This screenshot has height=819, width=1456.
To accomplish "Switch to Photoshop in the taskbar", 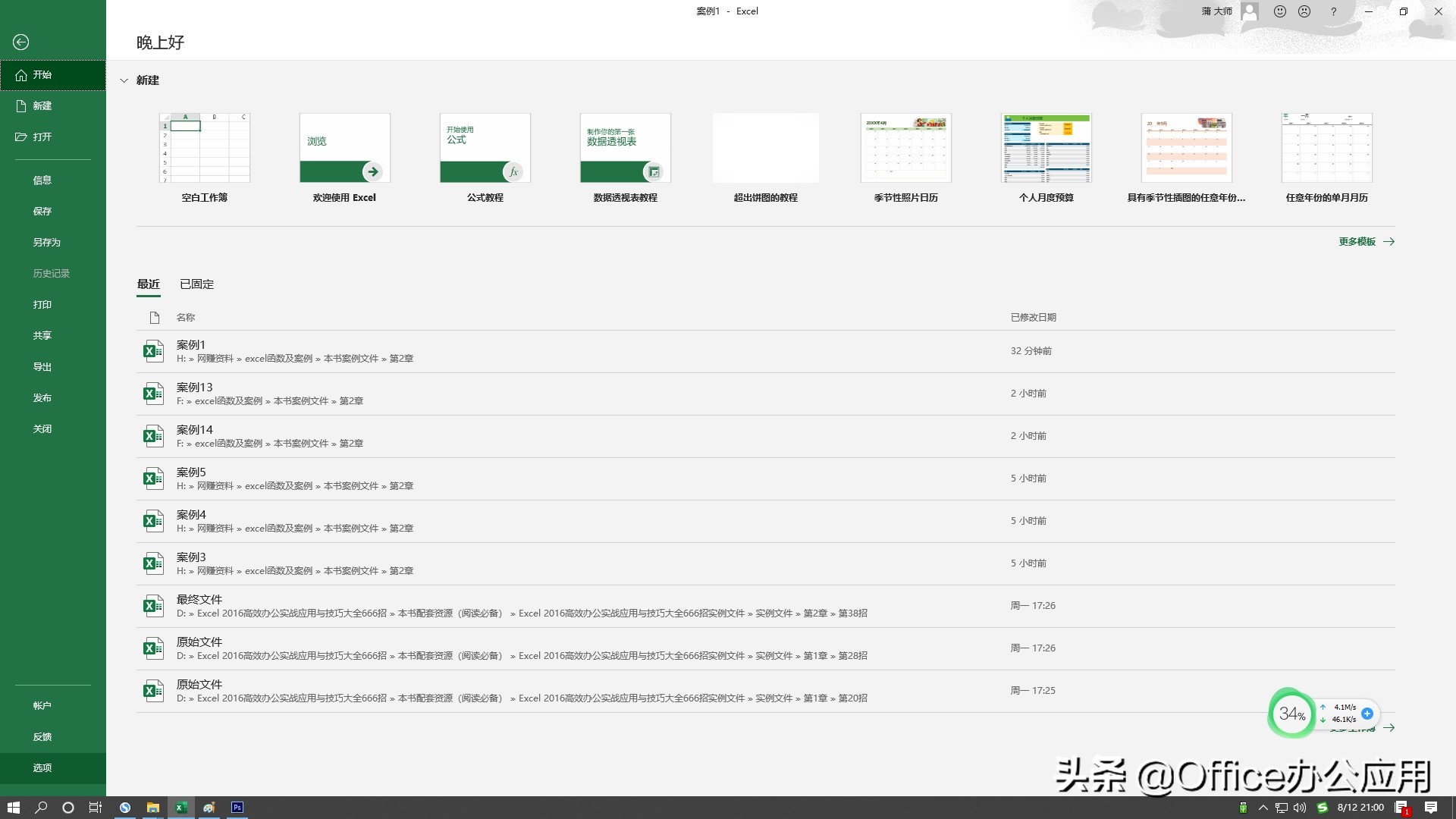I will (x=237, y=808).
